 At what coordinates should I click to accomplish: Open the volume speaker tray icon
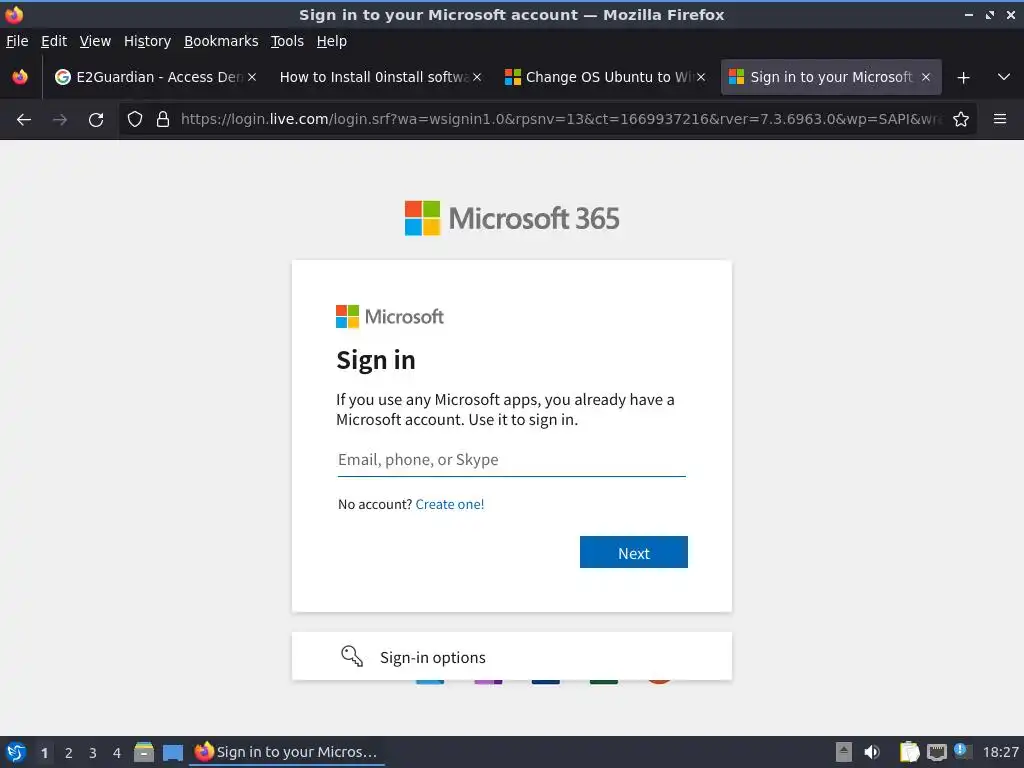[872, 752]
